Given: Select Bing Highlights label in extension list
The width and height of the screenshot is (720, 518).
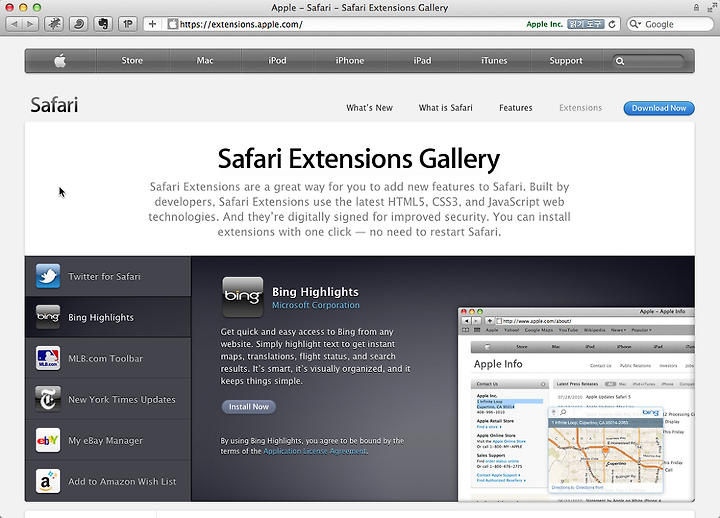Looking at the screenshot, I should (101, 317).
